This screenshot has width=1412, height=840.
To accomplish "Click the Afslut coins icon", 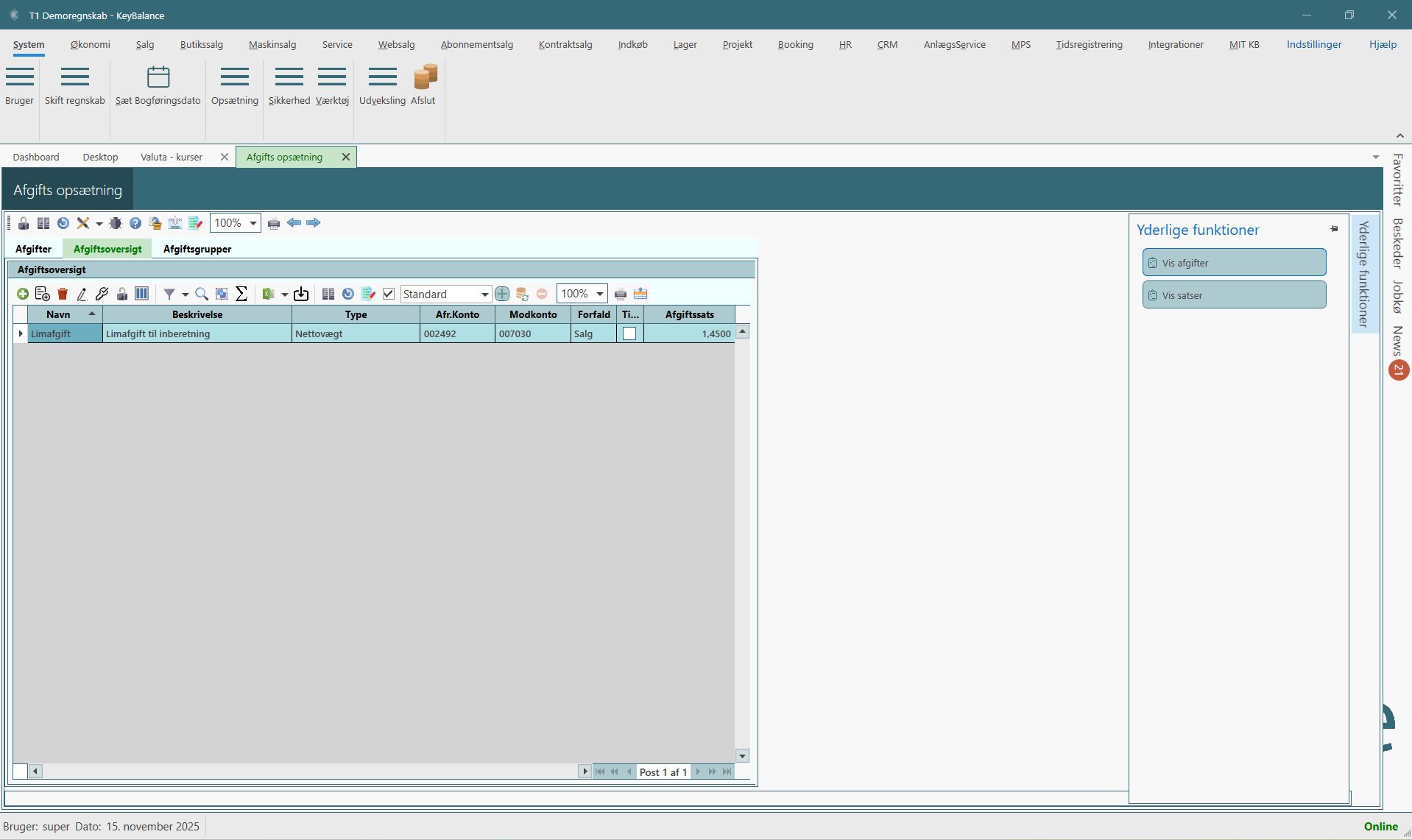I will click(x=425, y=77).
